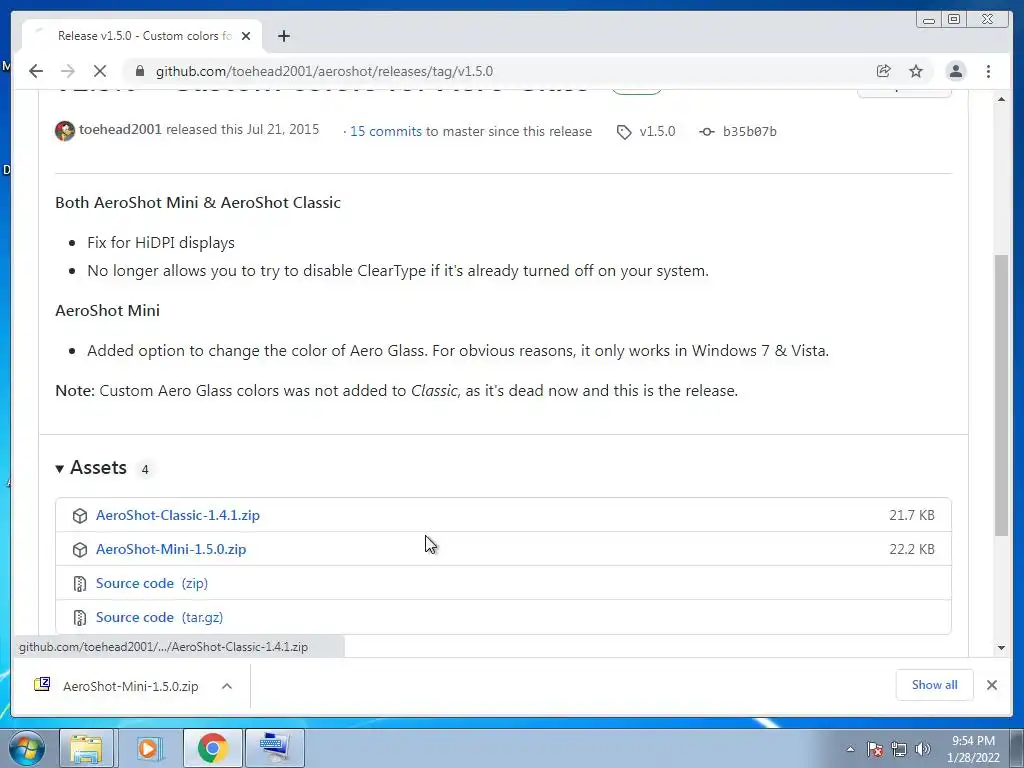The height and width of the screenshot is (768, 1024).
Task: Download Source code (zip)
Action: 152,583
